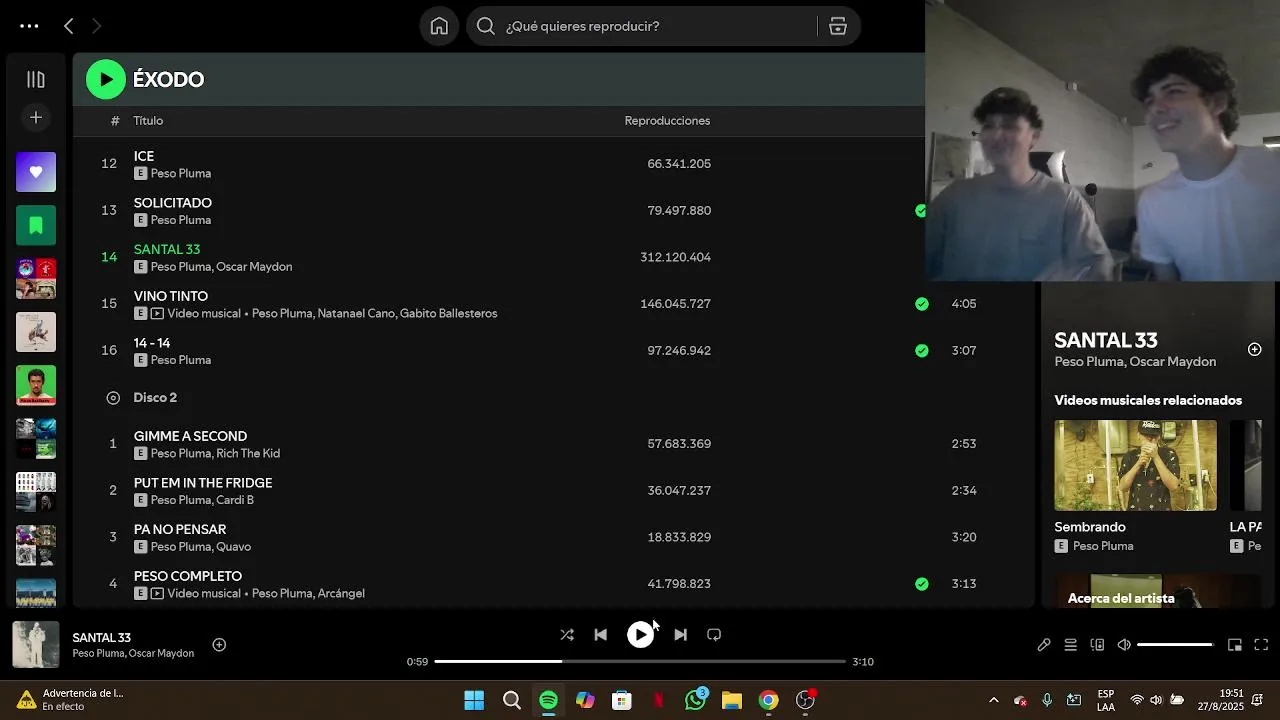Resume playback with play button
1280x720 pixels.
click(640, 634)
